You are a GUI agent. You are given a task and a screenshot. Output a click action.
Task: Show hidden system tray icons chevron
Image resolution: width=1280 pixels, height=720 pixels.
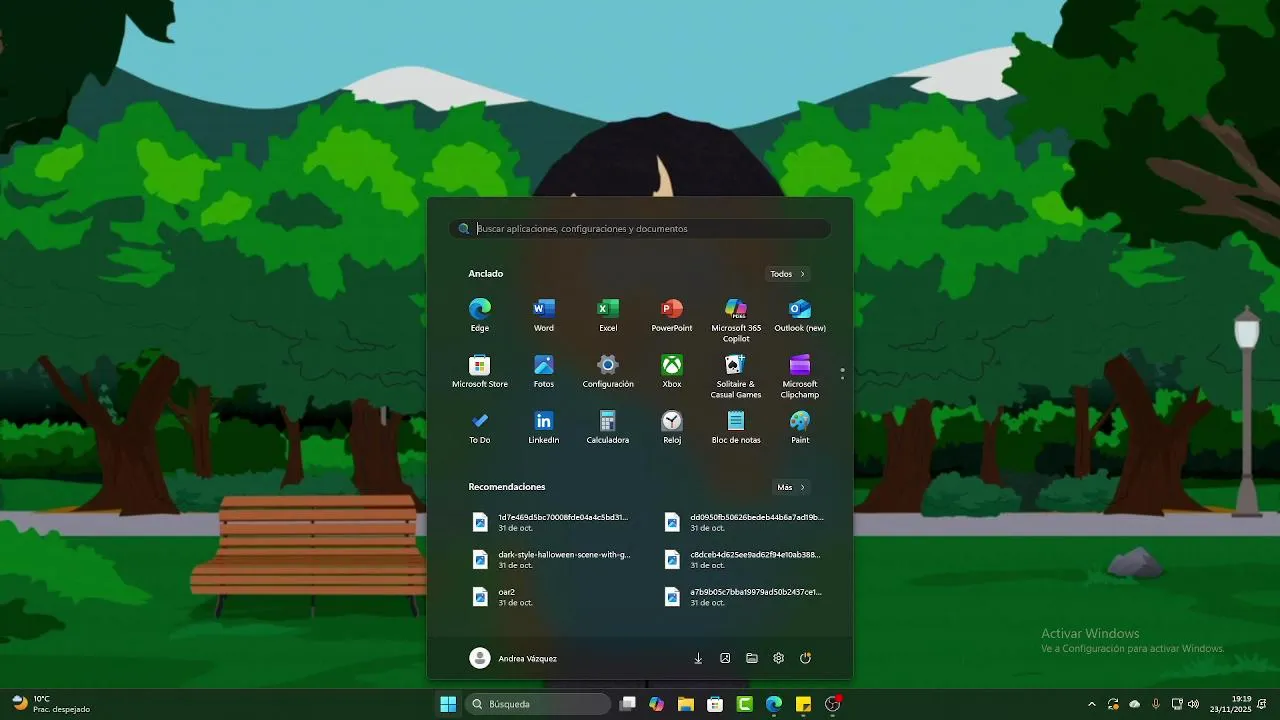point(1092,704)
